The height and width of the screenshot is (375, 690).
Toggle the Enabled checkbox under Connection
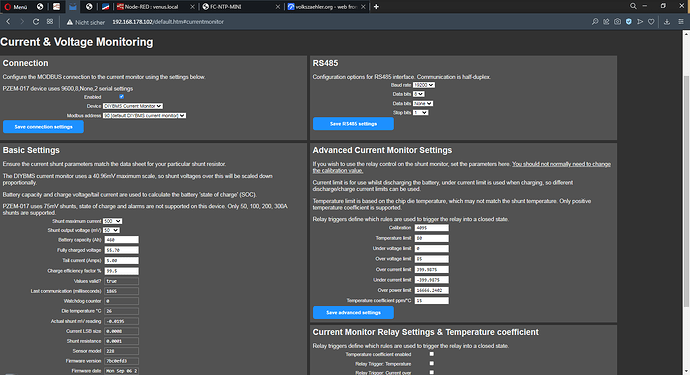121,97
